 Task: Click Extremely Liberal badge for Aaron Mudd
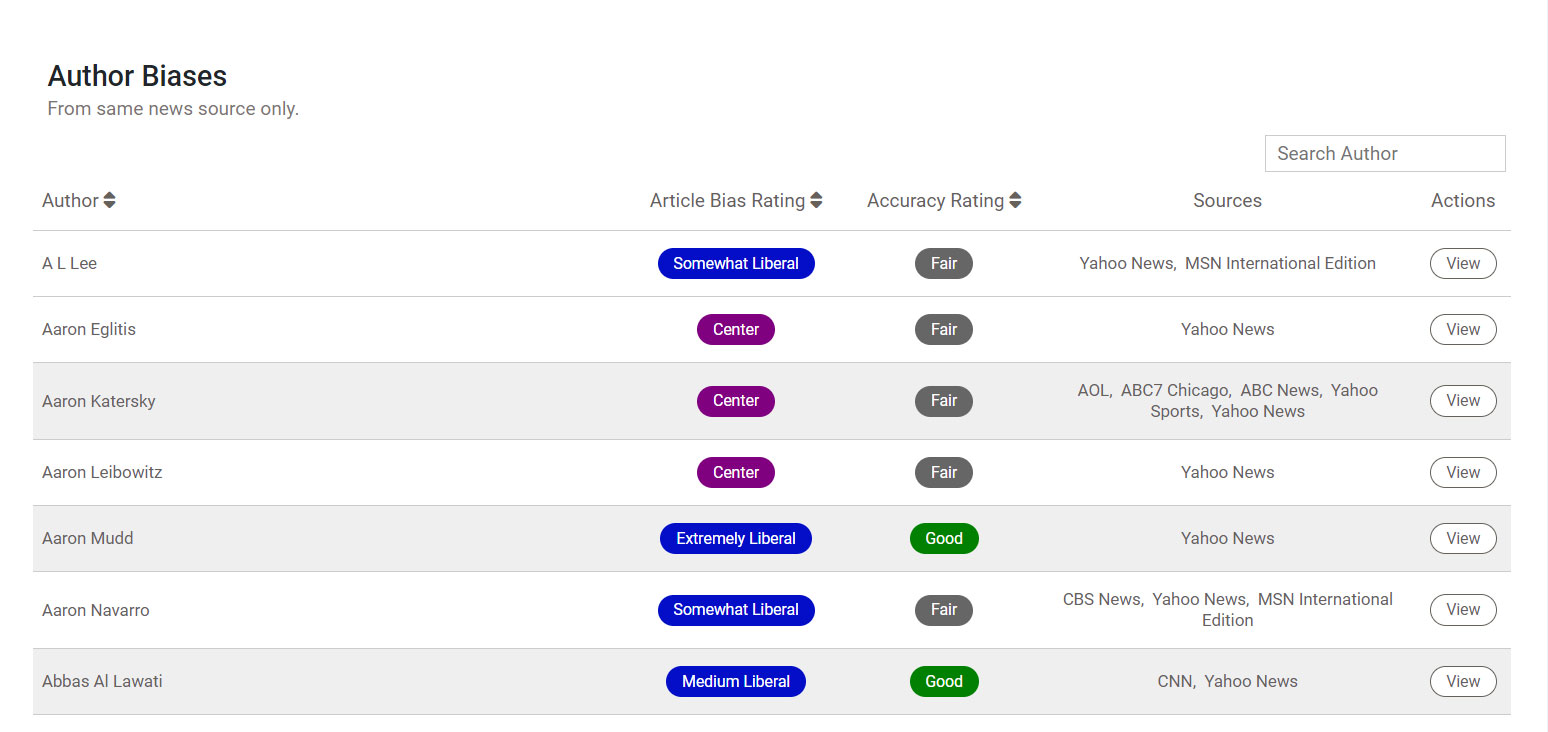735,539
